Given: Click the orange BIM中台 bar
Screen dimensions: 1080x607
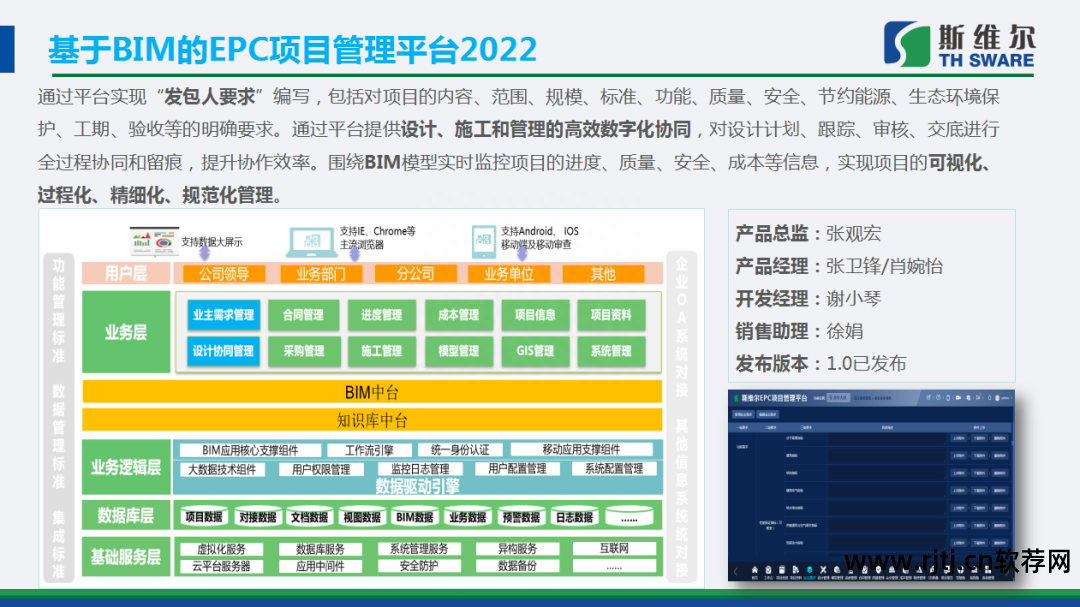Looking at the screenshot, I should click(x=372, y=392).
